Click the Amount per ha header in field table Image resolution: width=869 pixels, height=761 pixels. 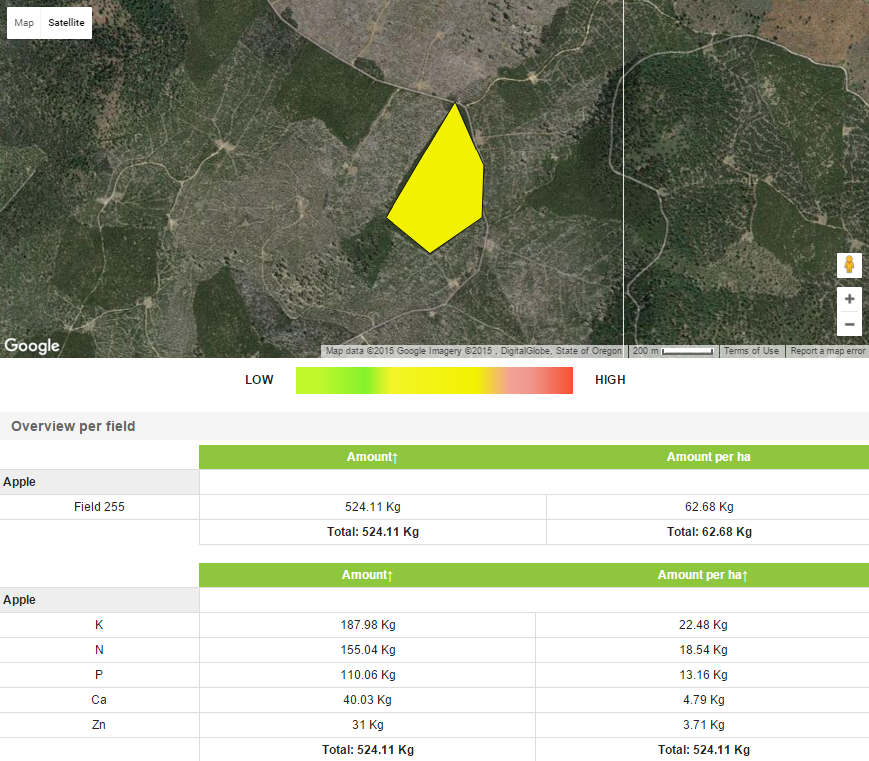(x=708, y=457)
